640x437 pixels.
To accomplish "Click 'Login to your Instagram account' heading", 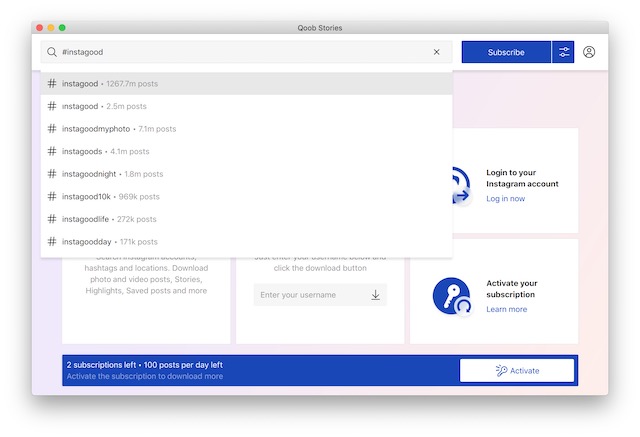I will pyautogui.click(x=522, y=178).
